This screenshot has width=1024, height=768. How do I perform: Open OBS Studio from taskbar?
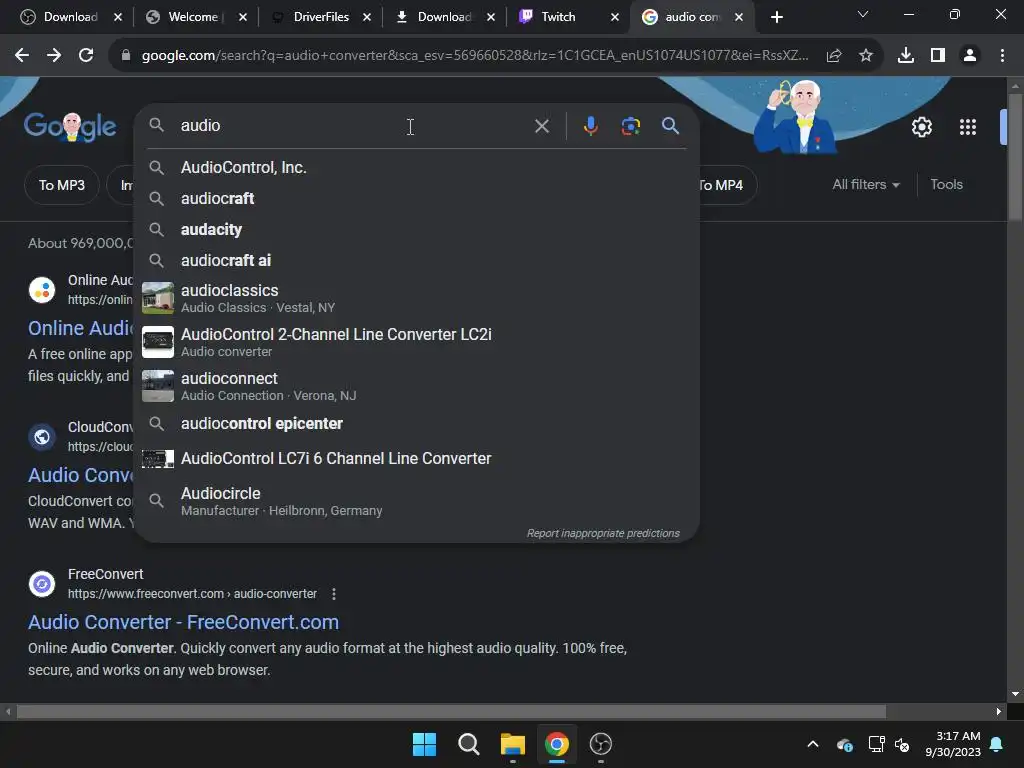601,744
